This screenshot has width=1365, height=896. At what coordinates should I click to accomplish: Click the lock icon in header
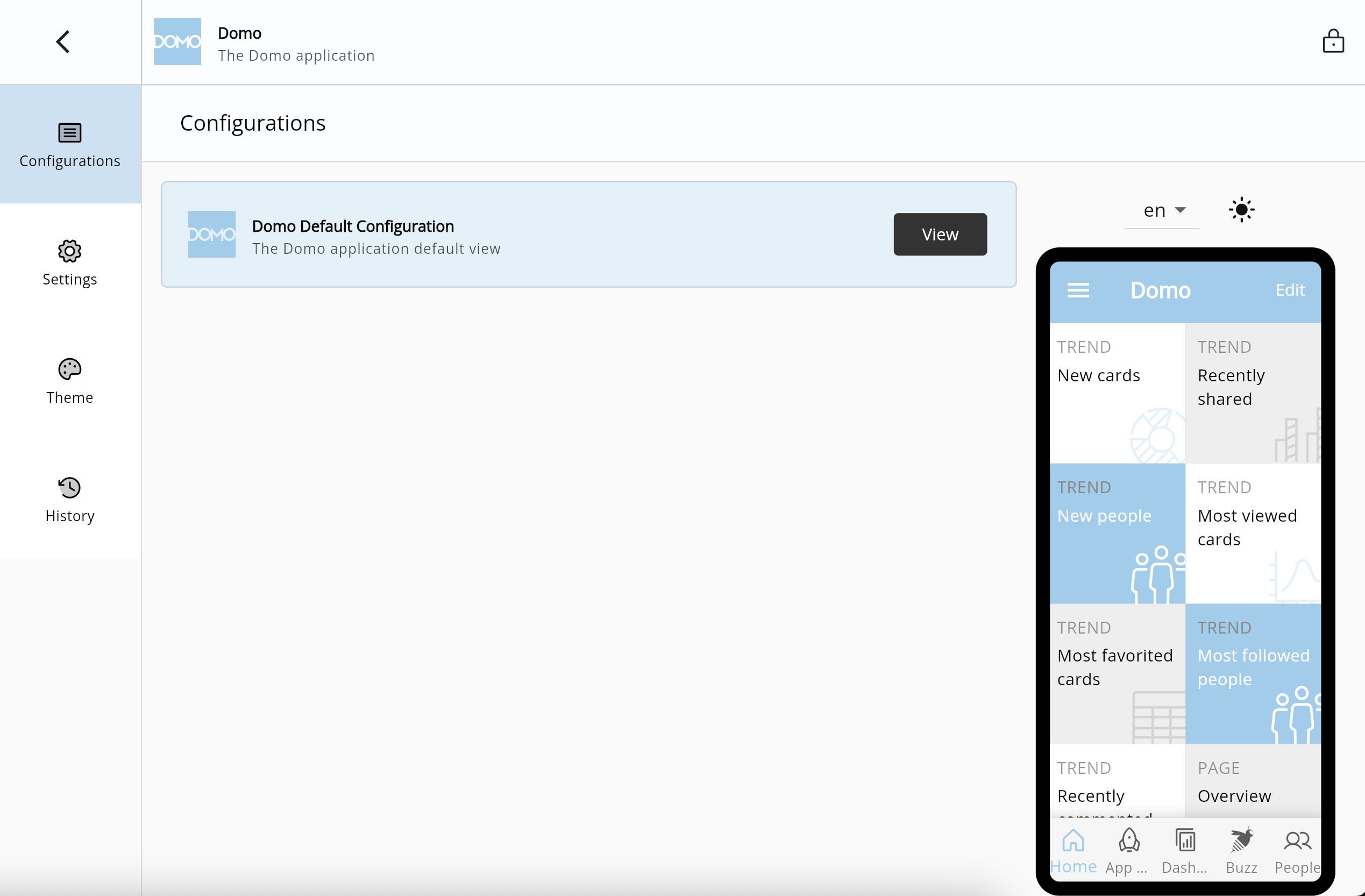coord(1333,42)
